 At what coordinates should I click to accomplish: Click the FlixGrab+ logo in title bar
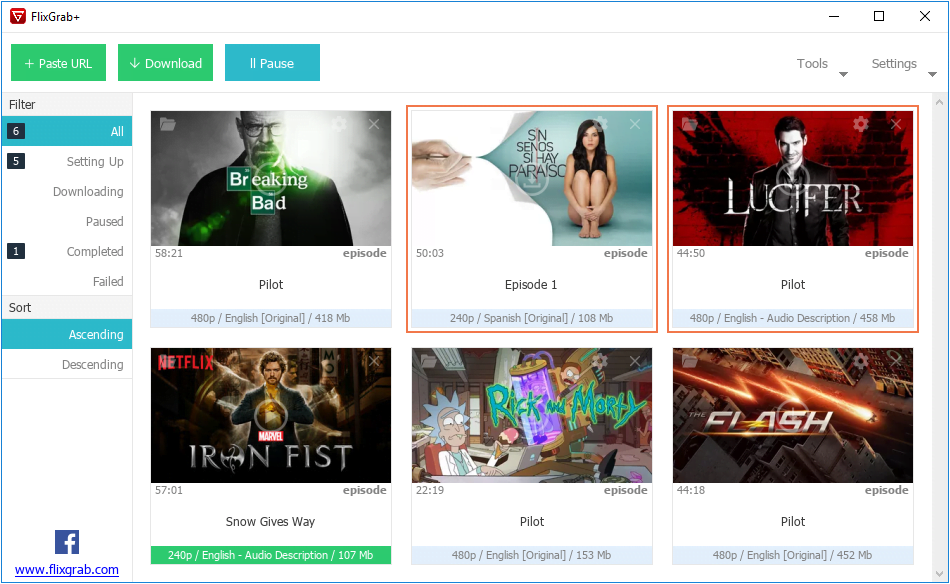point(18,16)
